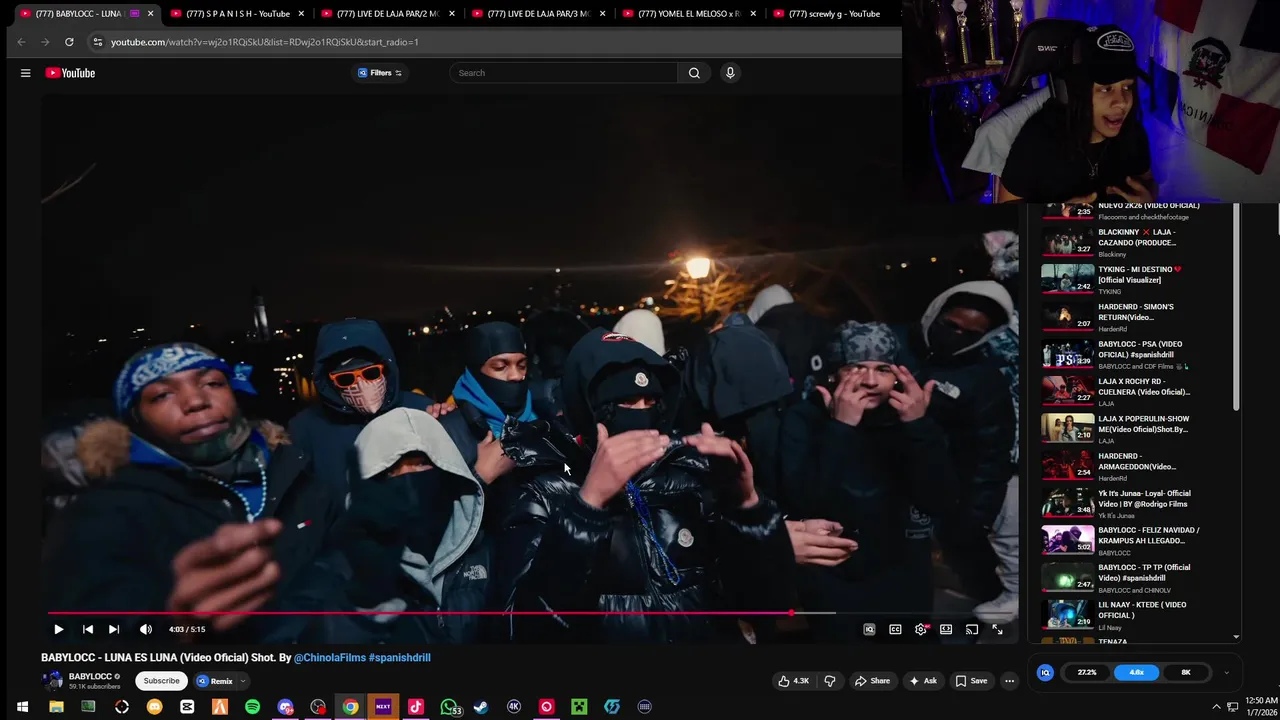Go back using browser back arrow

click(x=21, y=42)
